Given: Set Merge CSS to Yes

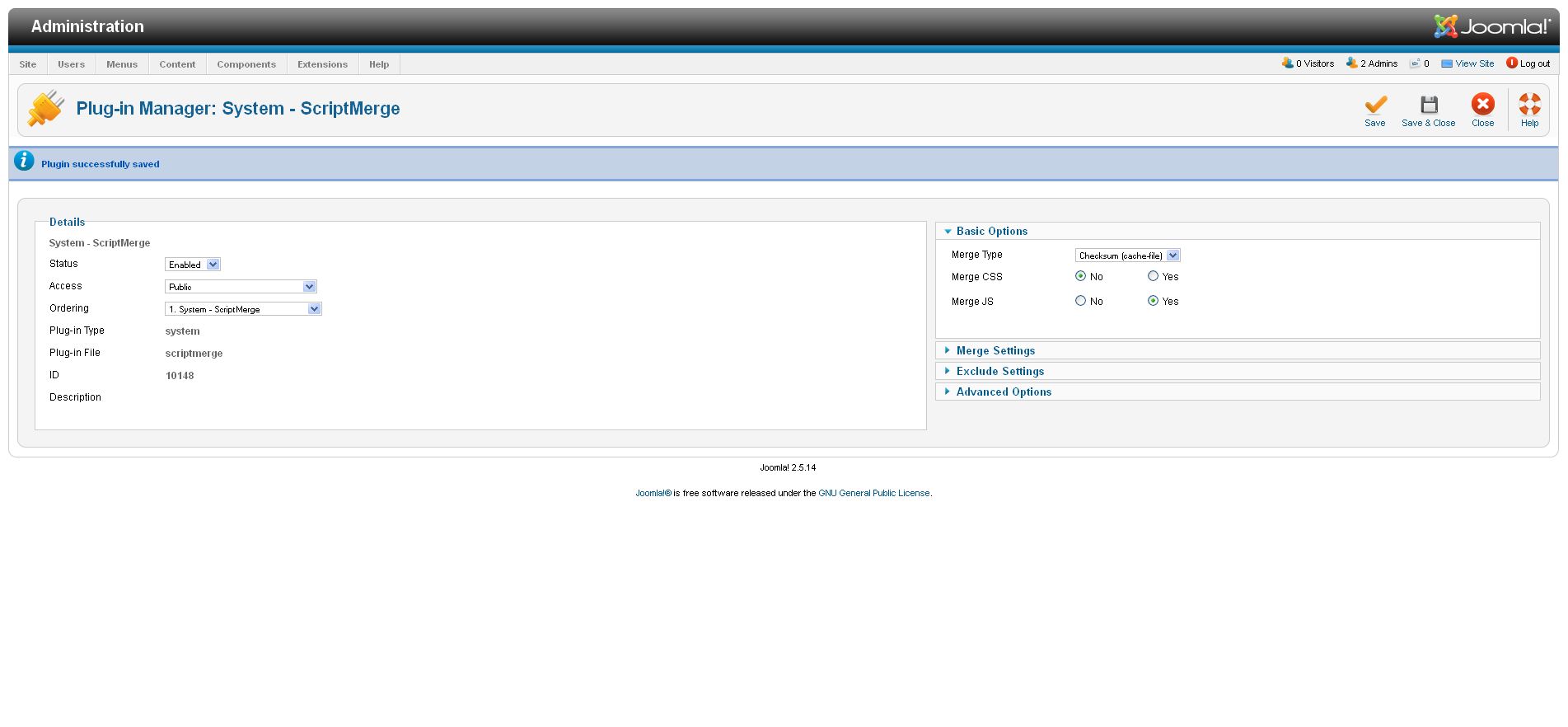Looking at the screenshot, I should click(x=1153, y=276).
